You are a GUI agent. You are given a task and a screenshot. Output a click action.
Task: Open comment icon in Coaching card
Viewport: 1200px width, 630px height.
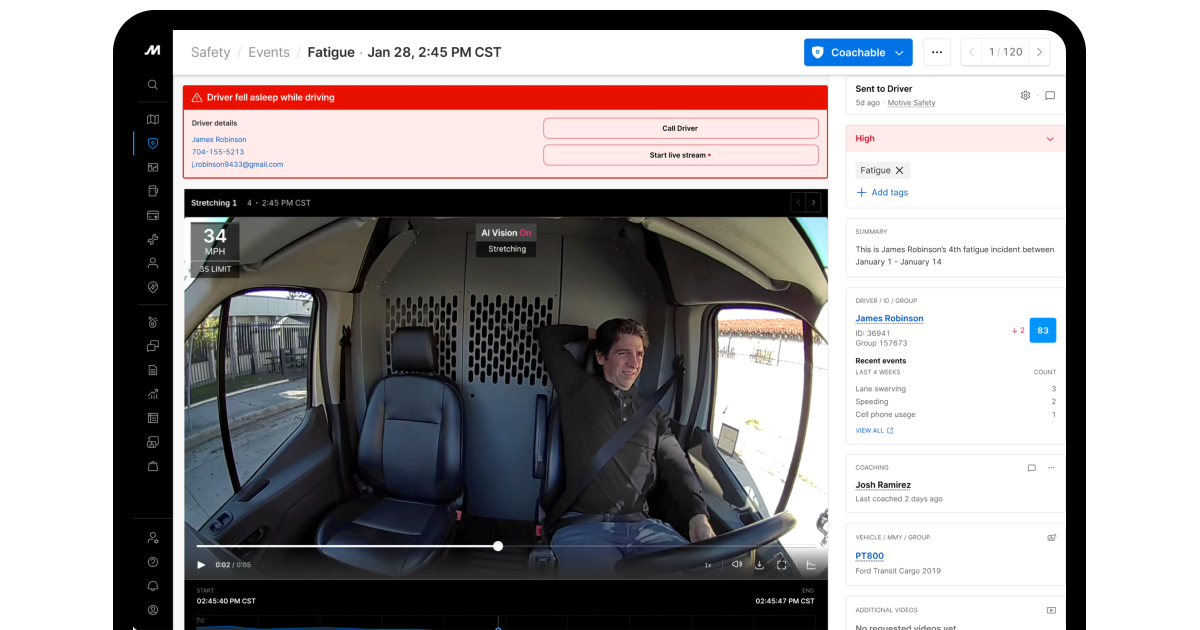(1031, 467)
